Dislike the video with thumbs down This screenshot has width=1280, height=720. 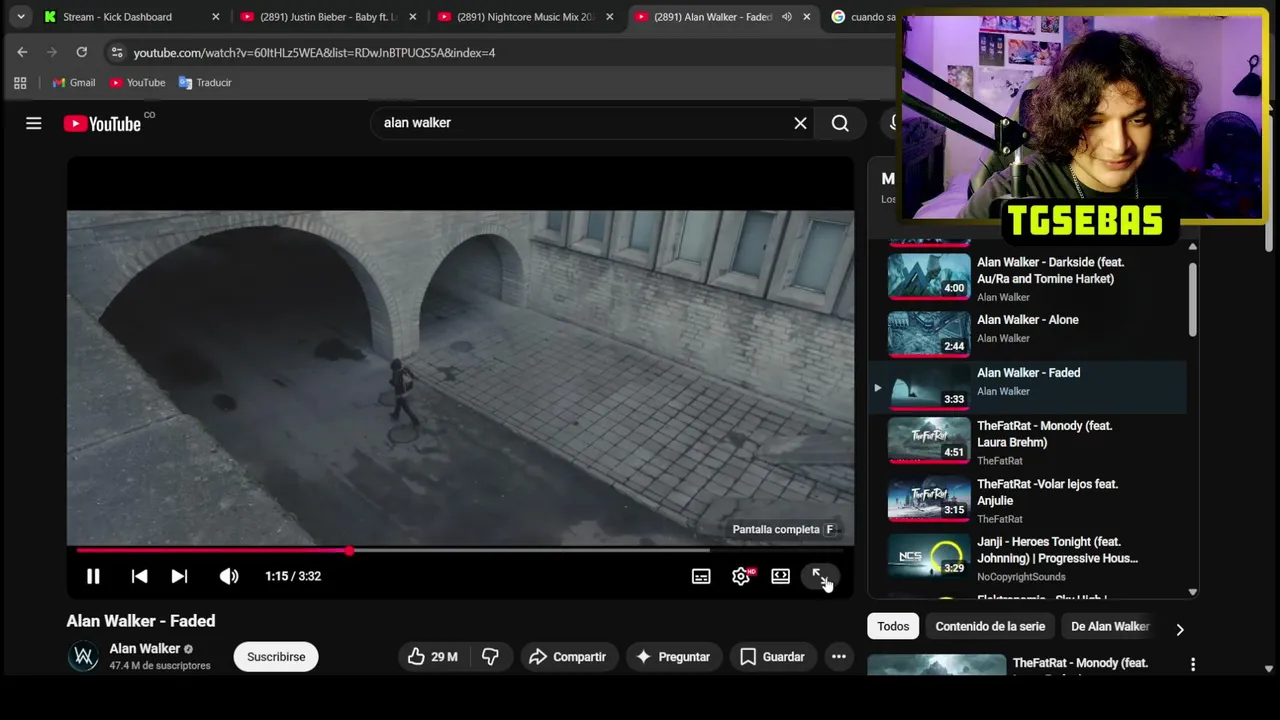tap(490, 657)
